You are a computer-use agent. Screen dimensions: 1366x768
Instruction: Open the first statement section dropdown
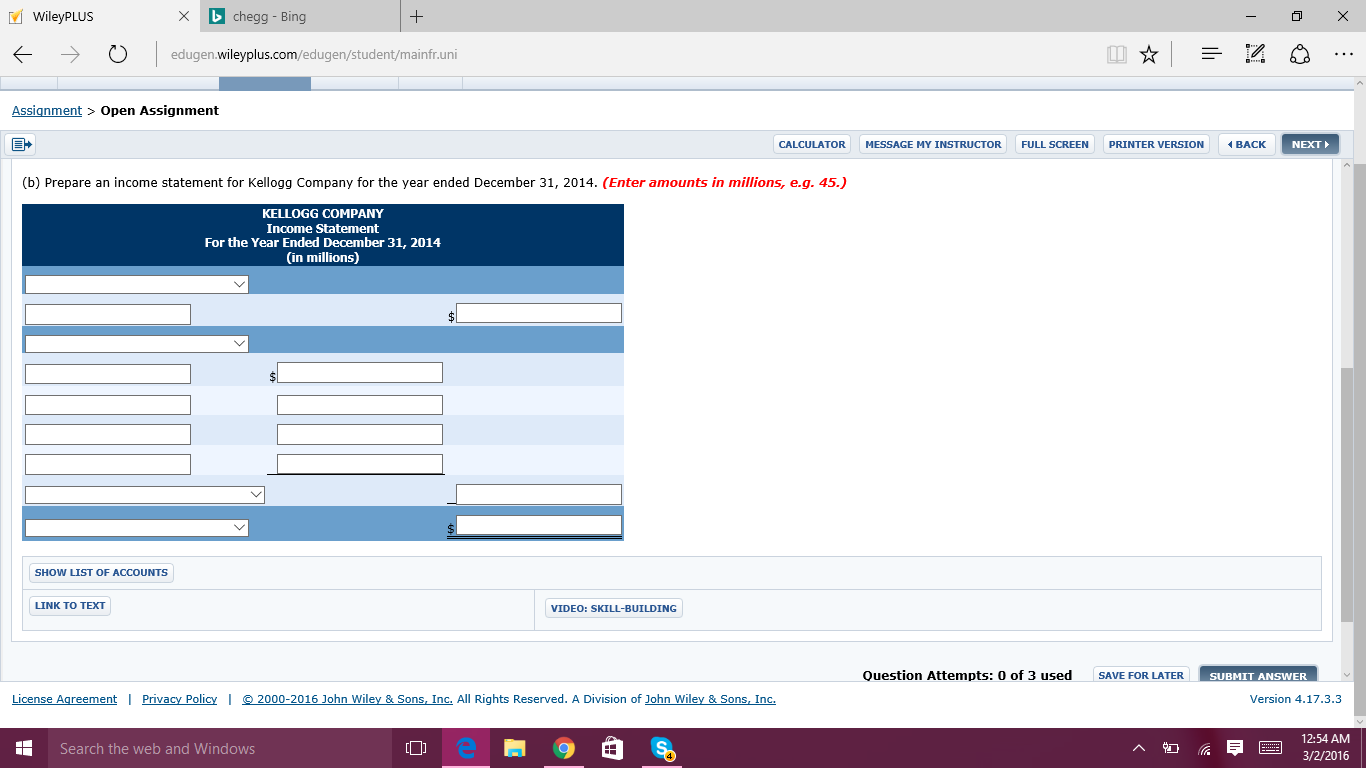pyautogui.click(x=137, y=285)
